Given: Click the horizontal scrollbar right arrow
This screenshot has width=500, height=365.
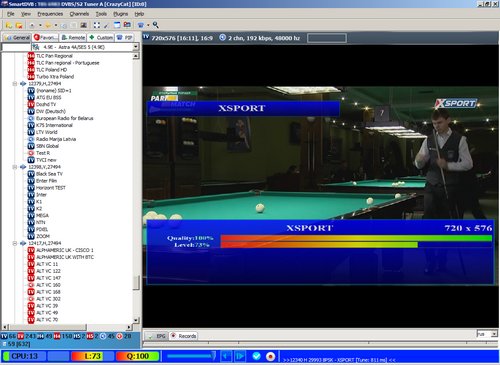Looking at the screenshot, I should [x=129, y=327].
